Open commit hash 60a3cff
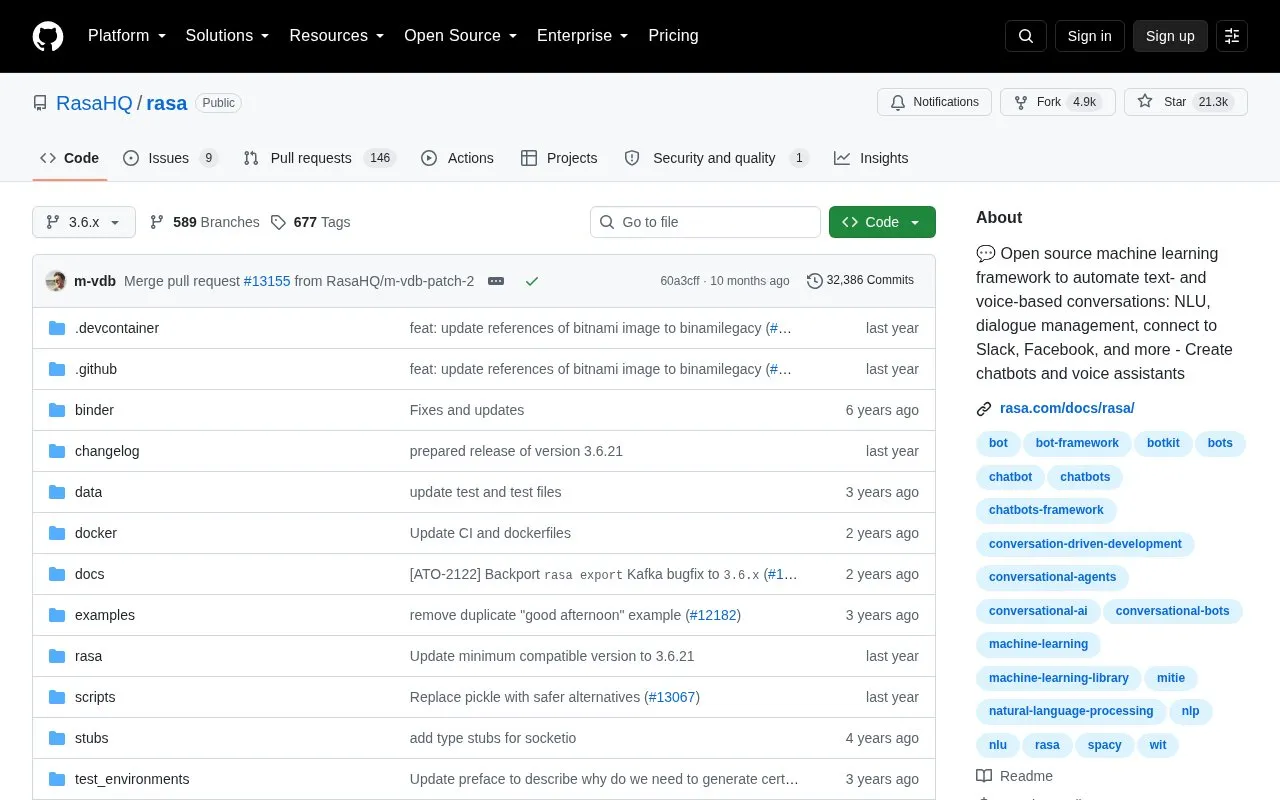 [x=680, y=281]
